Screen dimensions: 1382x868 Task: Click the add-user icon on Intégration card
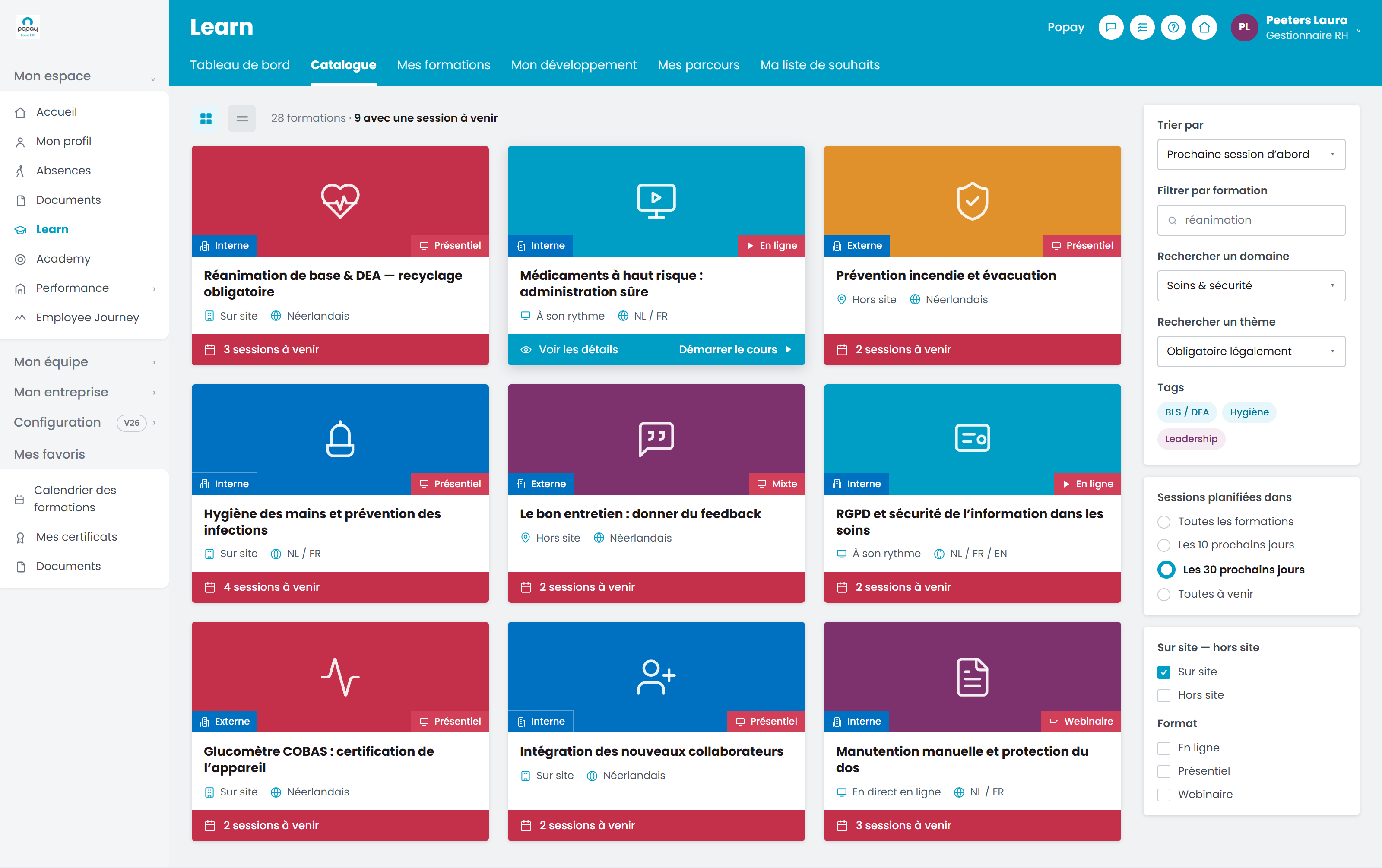coord(656,677)
